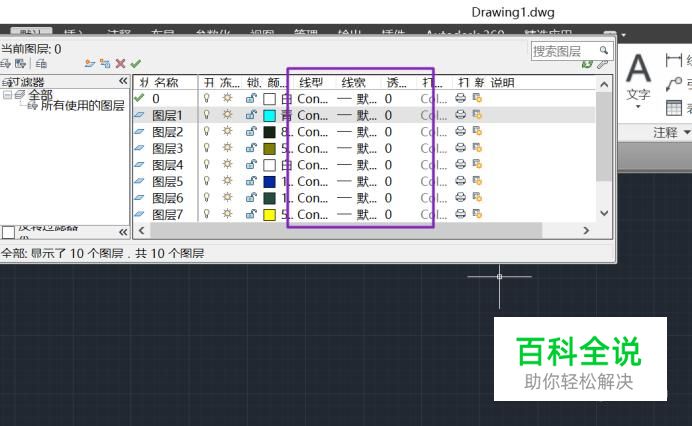Viewport: 692px width, 426px height.
Task: Create new layer frozen in all viewports
Action: click(105, 64)
